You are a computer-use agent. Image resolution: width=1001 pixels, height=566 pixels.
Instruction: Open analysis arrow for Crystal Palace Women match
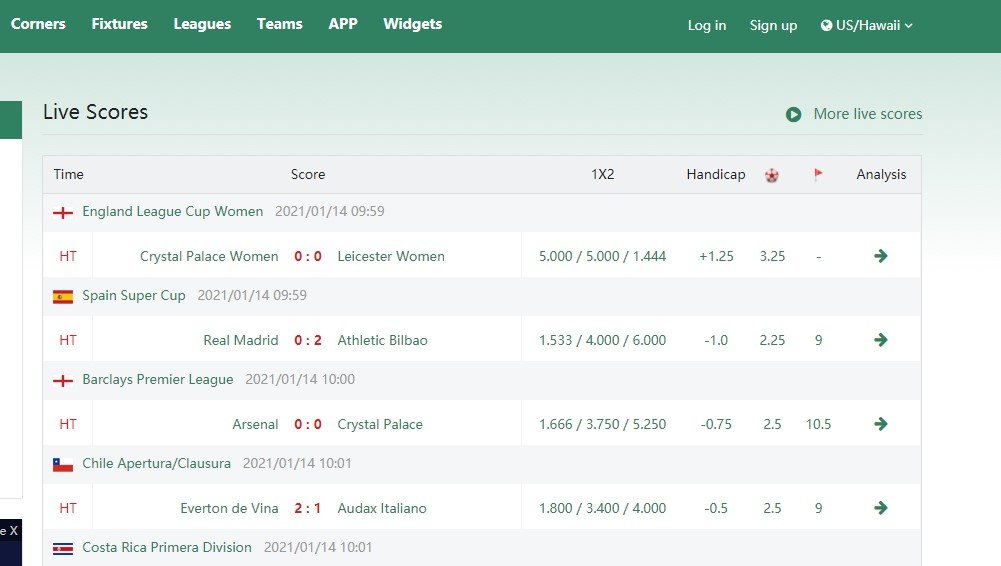click(880, 256)
